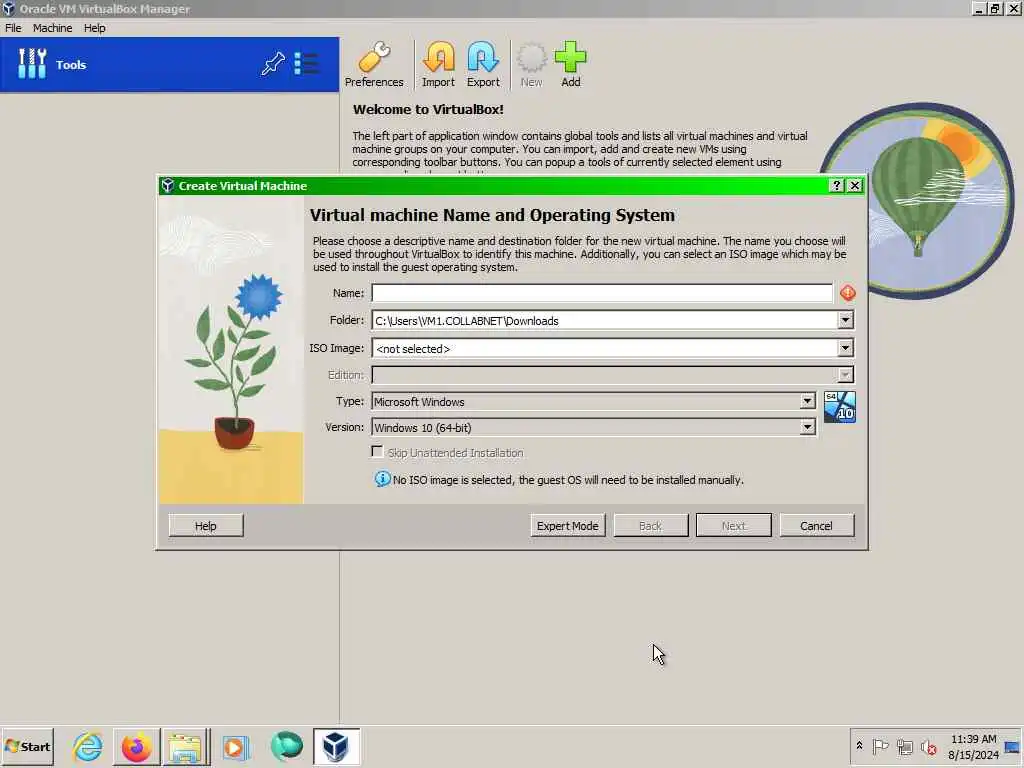Launch Firefox from the taskbar

[x=136, y=746]
